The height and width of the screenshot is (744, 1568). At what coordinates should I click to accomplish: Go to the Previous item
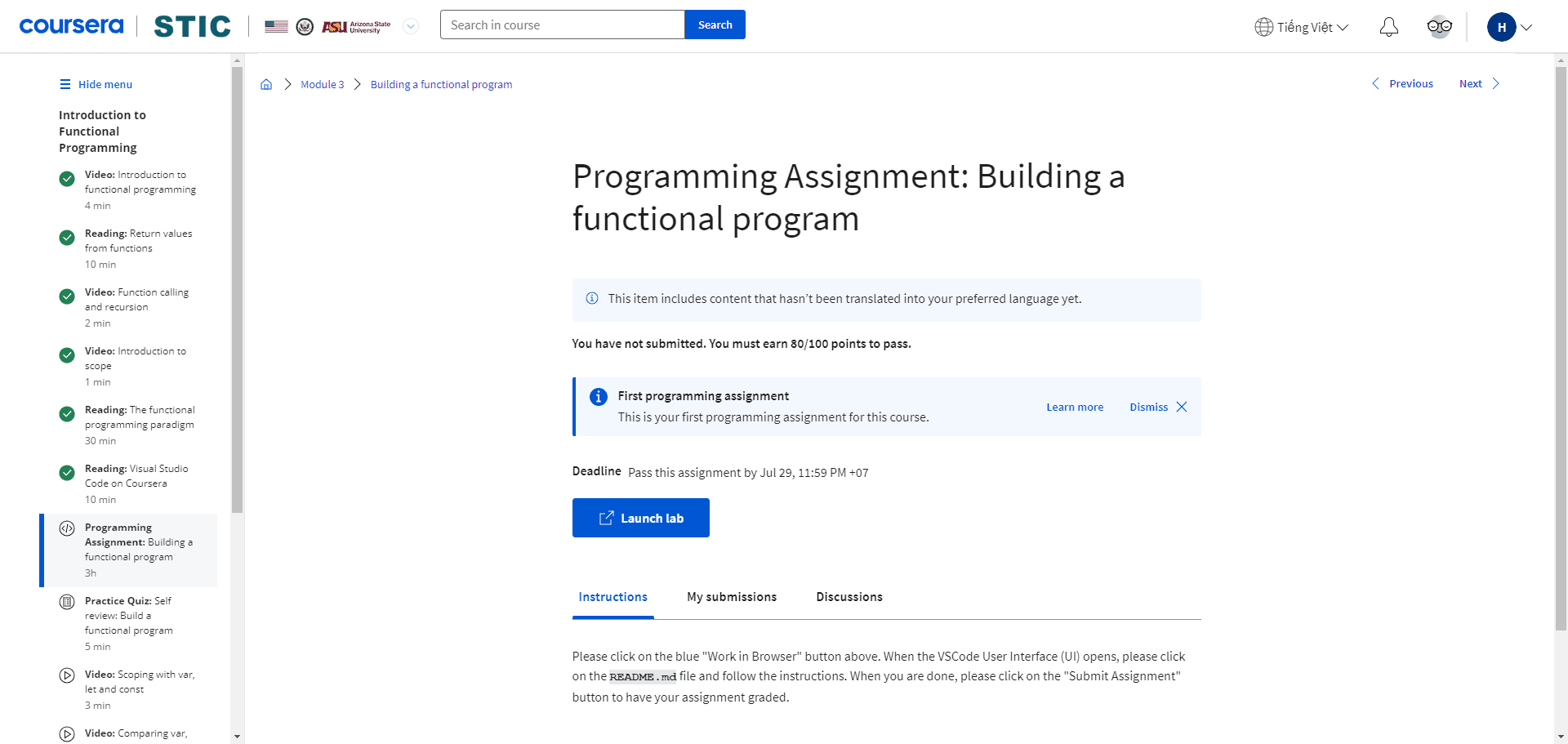point(1402,83)
